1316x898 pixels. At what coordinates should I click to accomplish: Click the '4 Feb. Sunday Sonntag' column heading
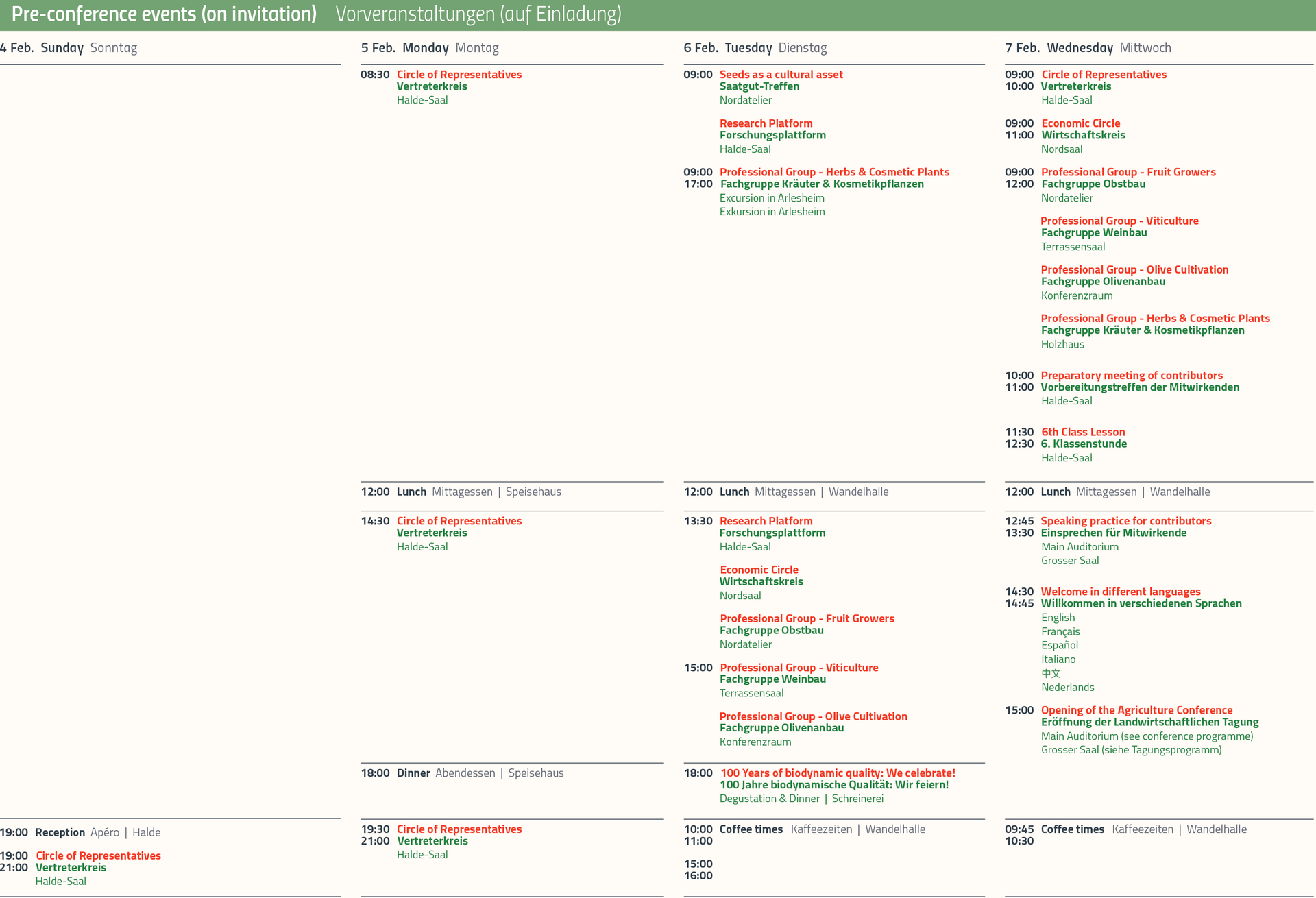[x=69, y=48]
